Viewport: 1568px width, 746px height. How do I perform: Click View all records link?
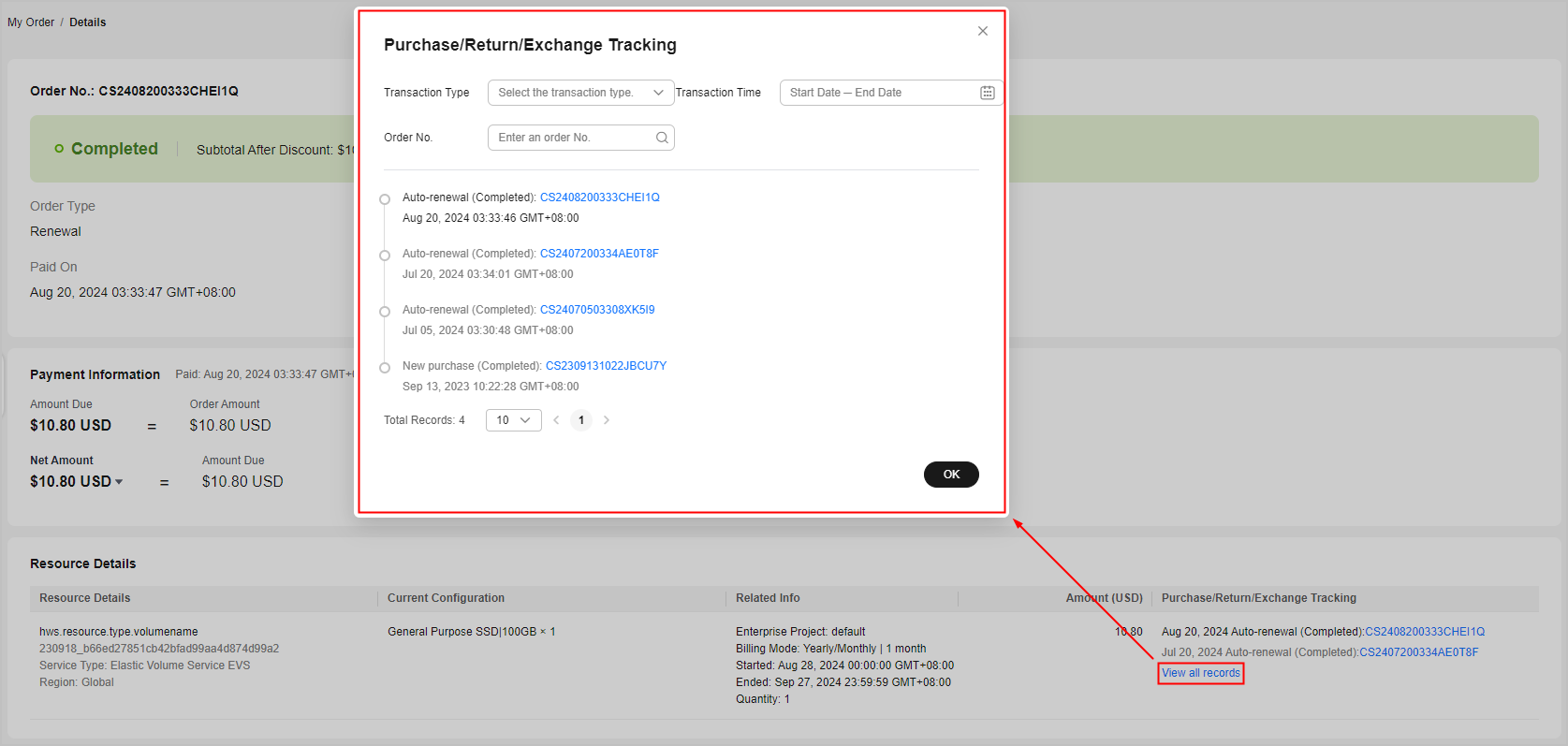[x=1200, y=673]
